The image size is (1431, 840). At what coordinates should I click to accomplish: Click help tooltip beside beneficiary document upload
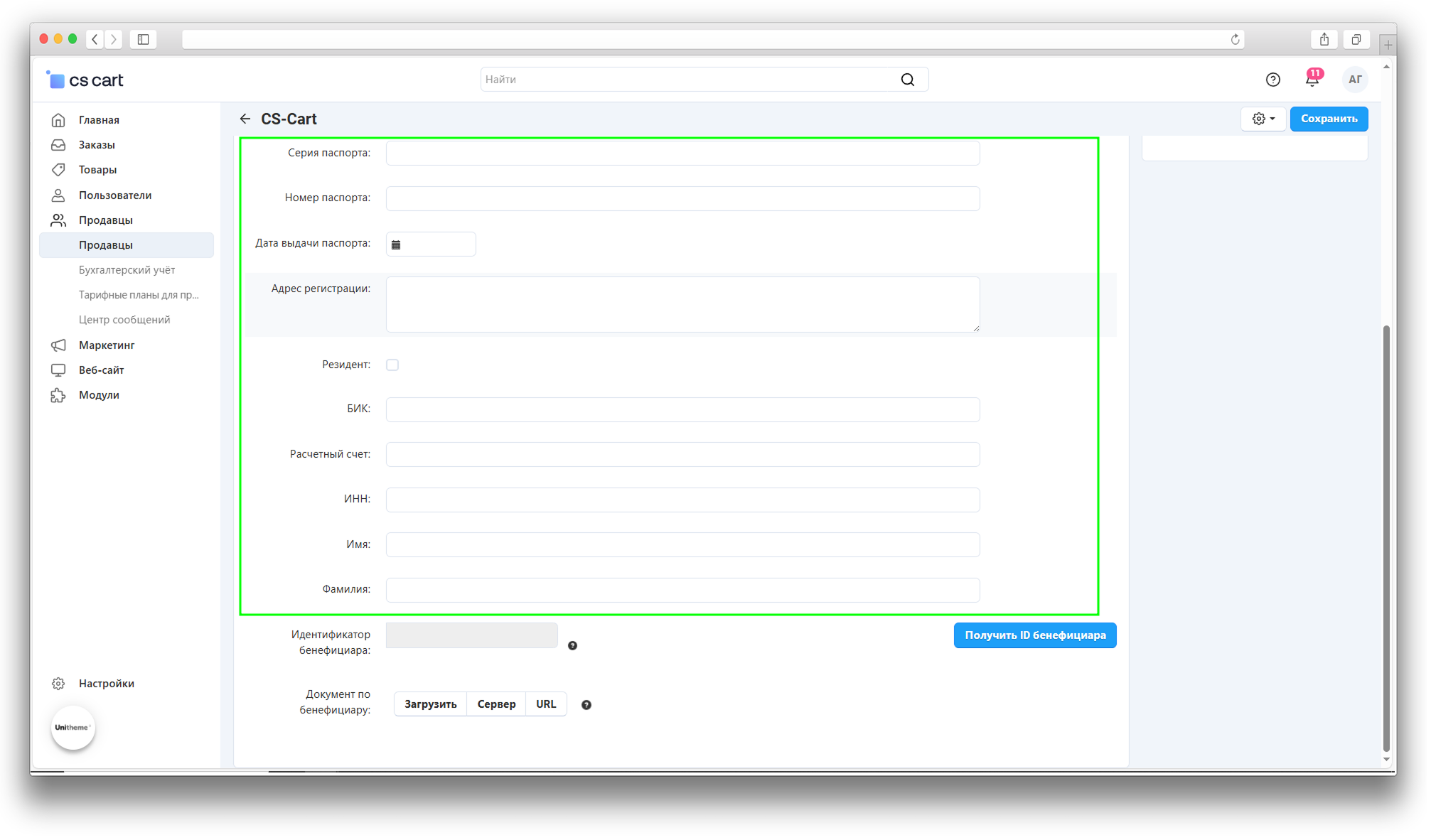pos(586,705)
